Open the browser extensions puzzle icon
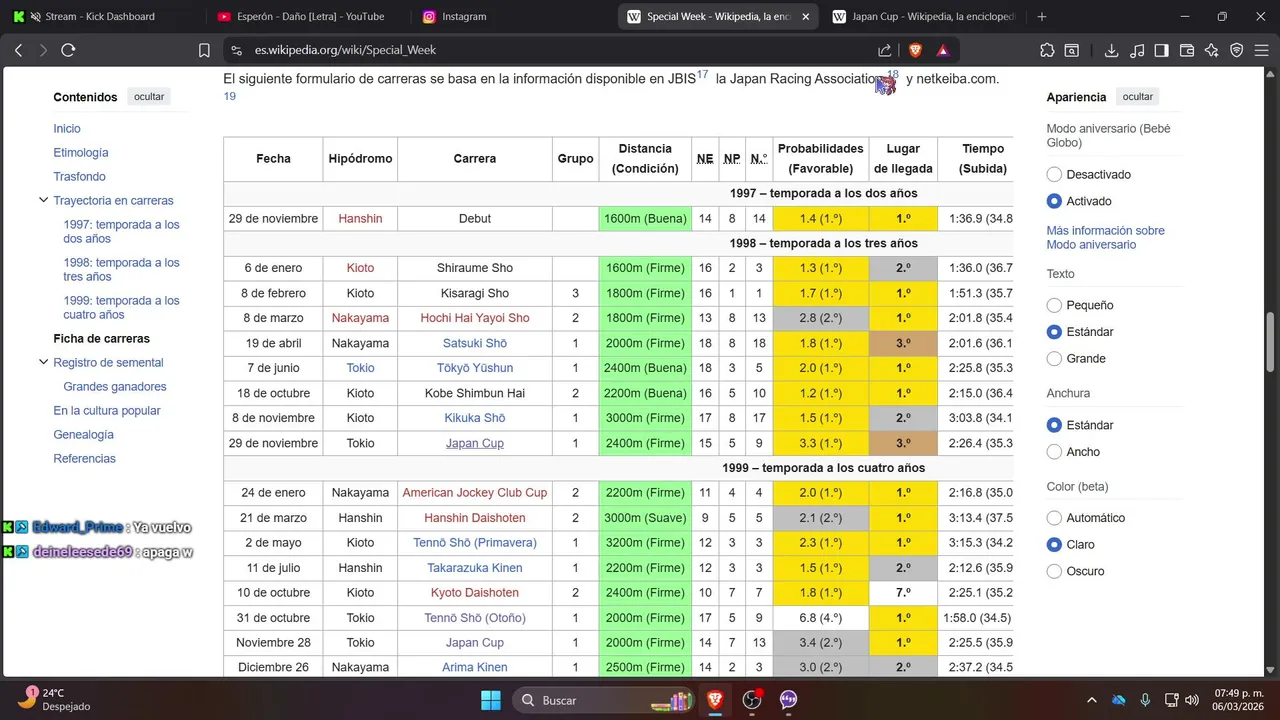Screen dimensions: 1280x720 point(1047,50)
